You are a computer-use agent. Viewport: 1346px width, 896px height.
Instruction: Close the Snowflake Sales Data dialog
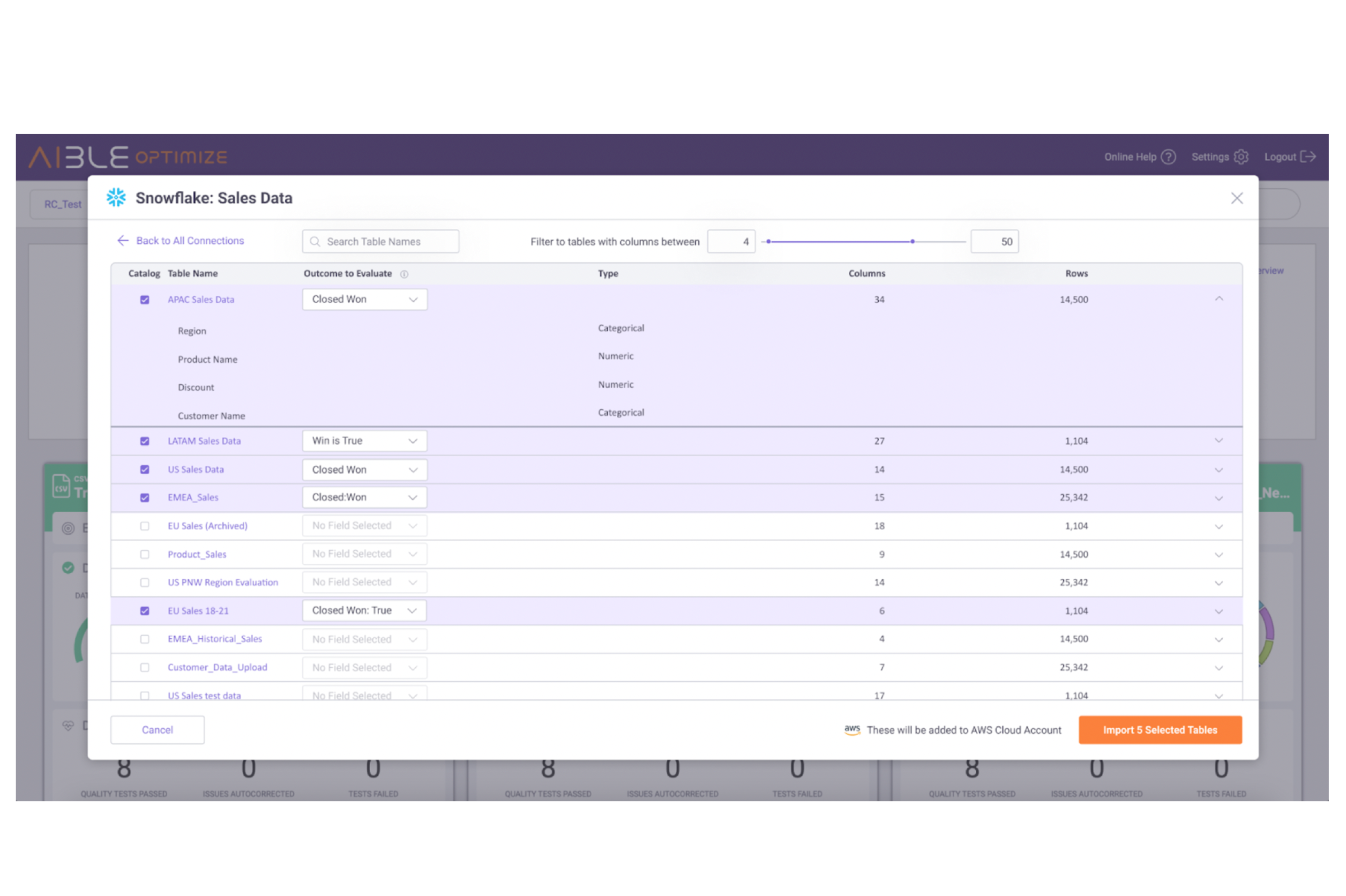tap(1237, 198)
